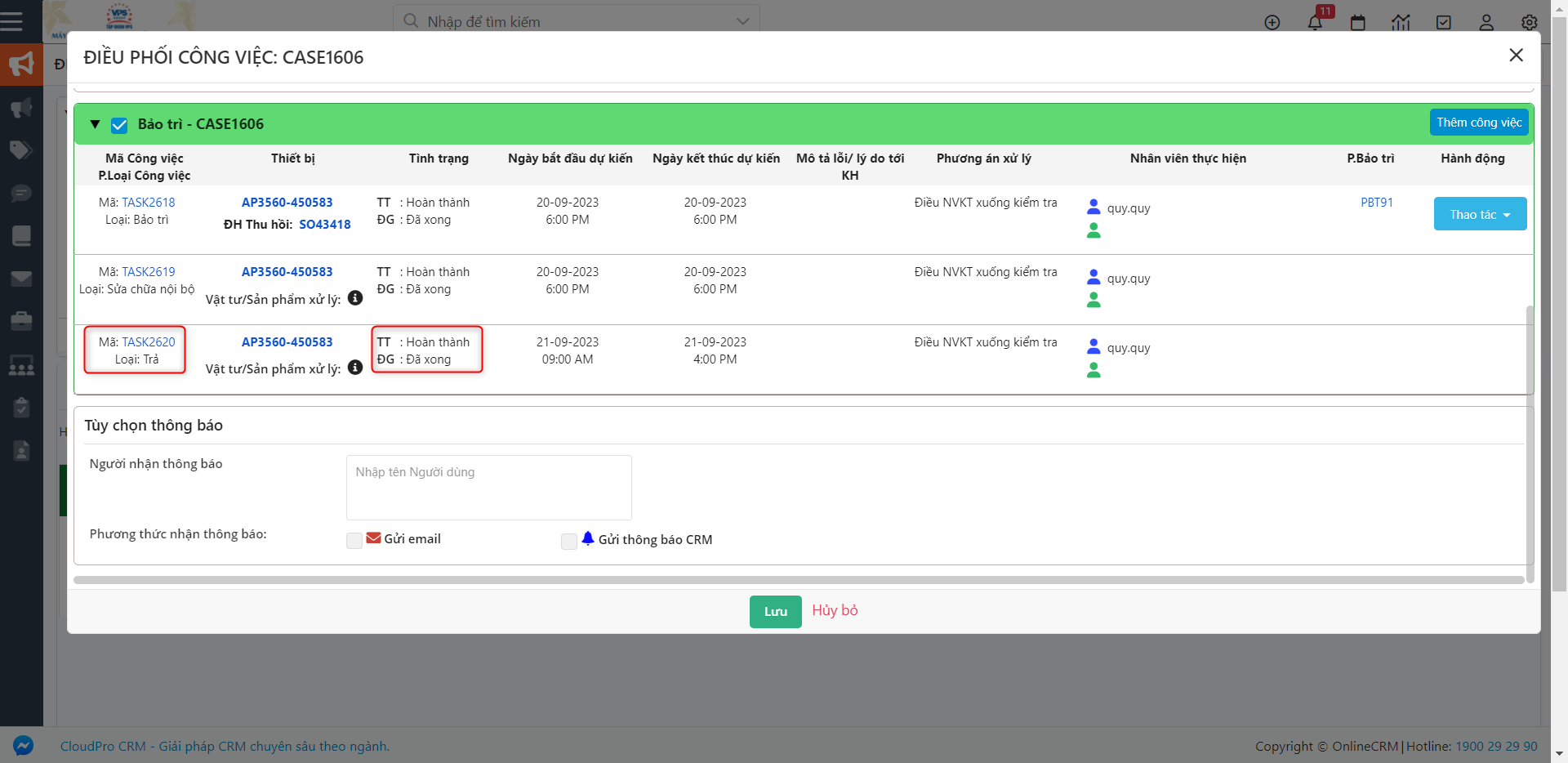Enable the Gửi thông báo CRM checkbox

pyautogui.click(x=569, y=541)
